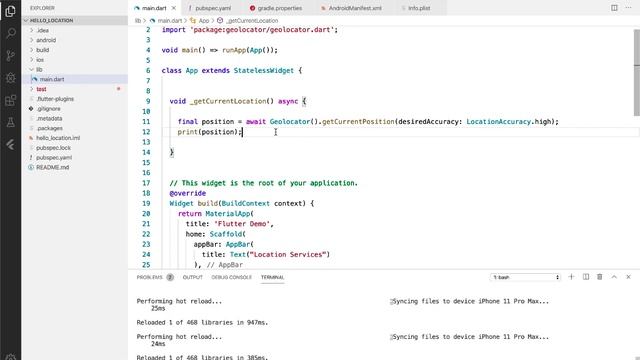Place cursor on getCurrentPosition in line 11

click(358, 122)
